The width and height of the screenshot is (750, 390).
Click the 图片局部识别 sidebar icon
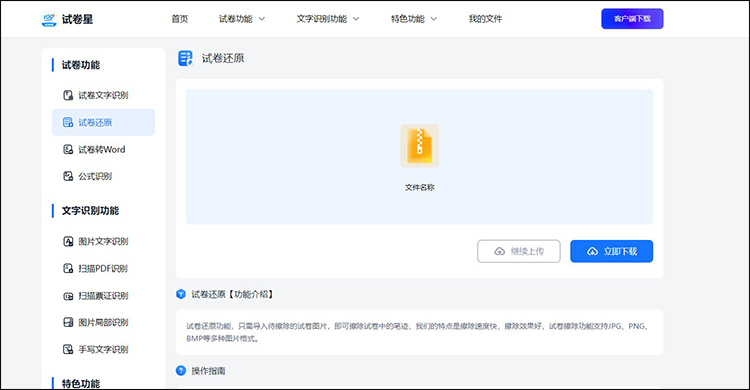point(68,322)
